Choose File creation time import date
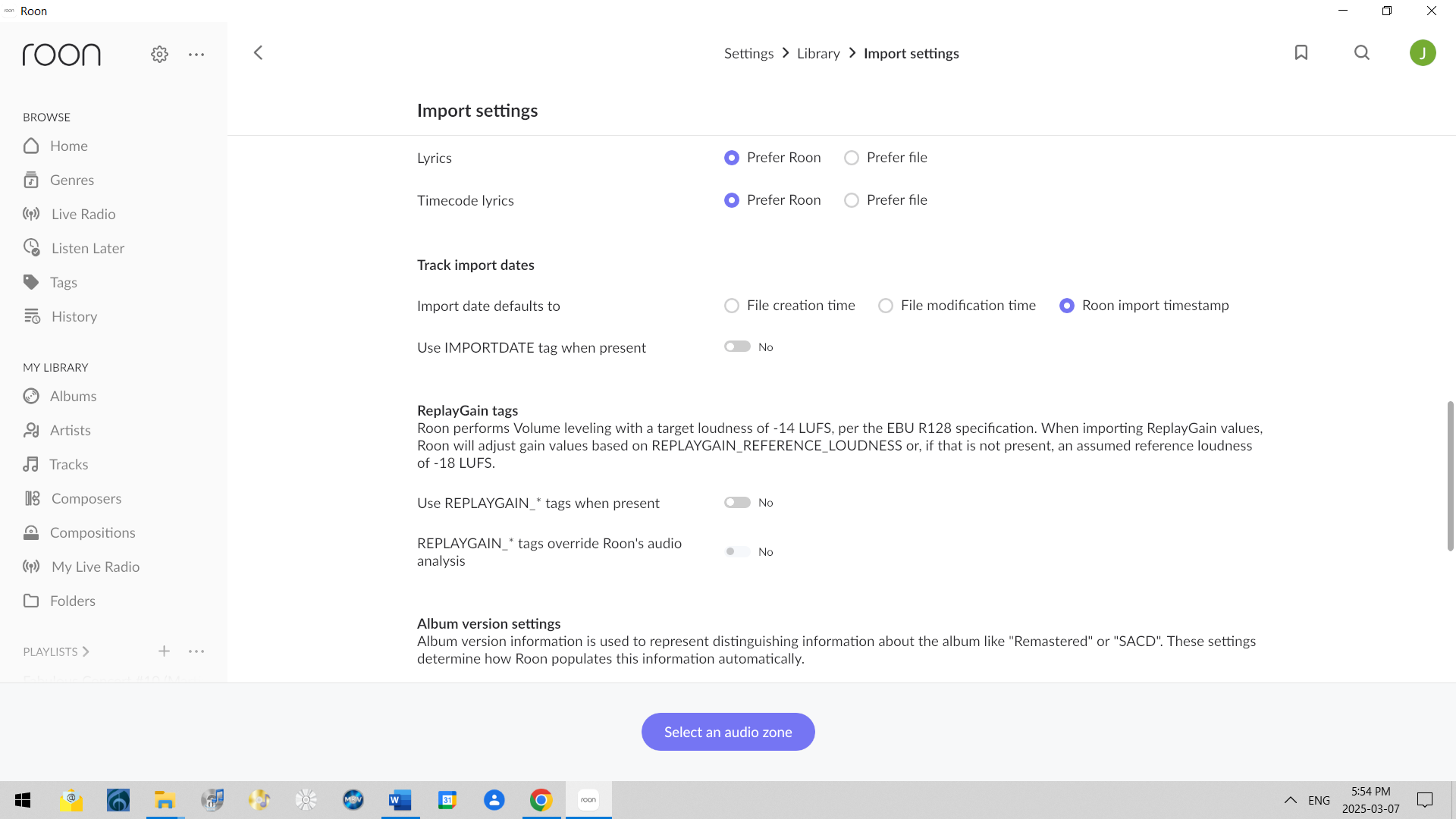Image resolution: width=1456 pixels, height=819 pixels. 732,306
